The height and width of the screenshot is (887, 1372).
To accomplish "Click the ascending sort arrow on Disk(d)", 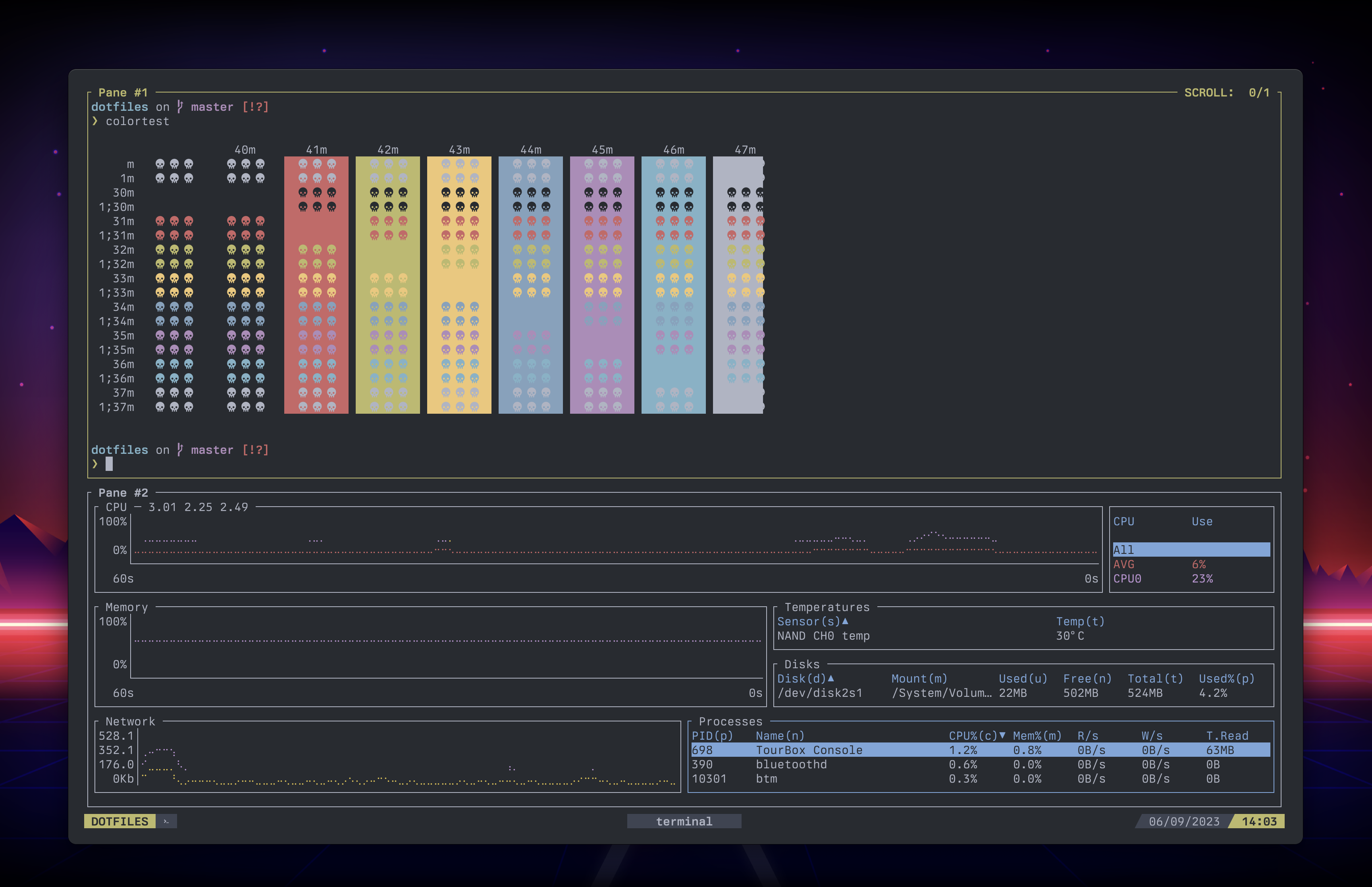I will point(830,678).
